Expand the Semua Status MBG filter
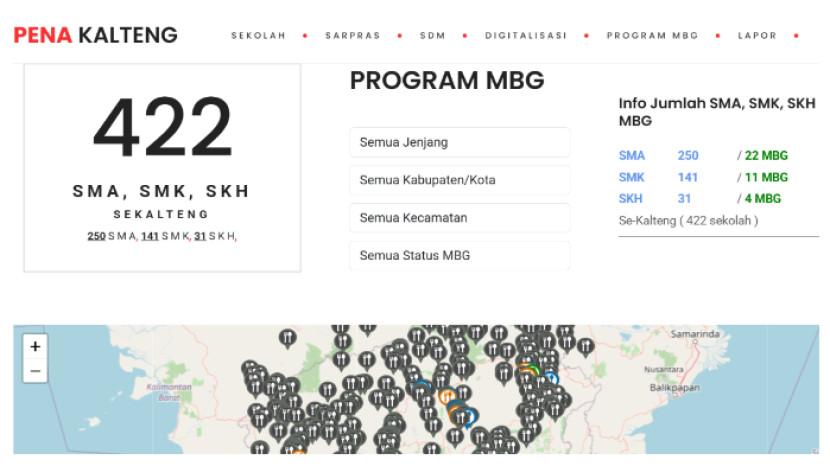The image size is (830, 466). tap(459, 255)
